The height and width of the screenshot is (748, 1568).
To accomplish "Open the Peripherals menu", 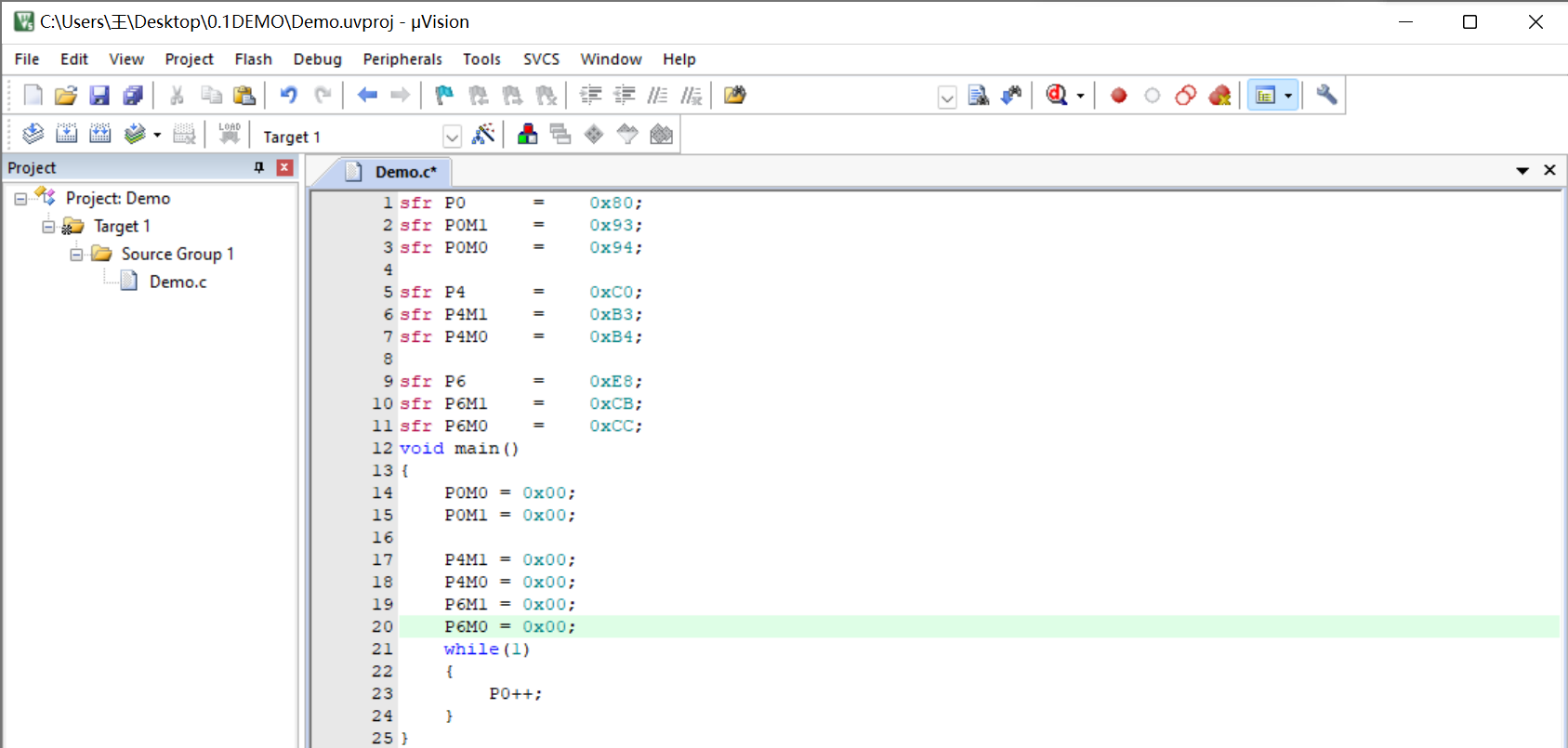I will (x=402, y=59).
